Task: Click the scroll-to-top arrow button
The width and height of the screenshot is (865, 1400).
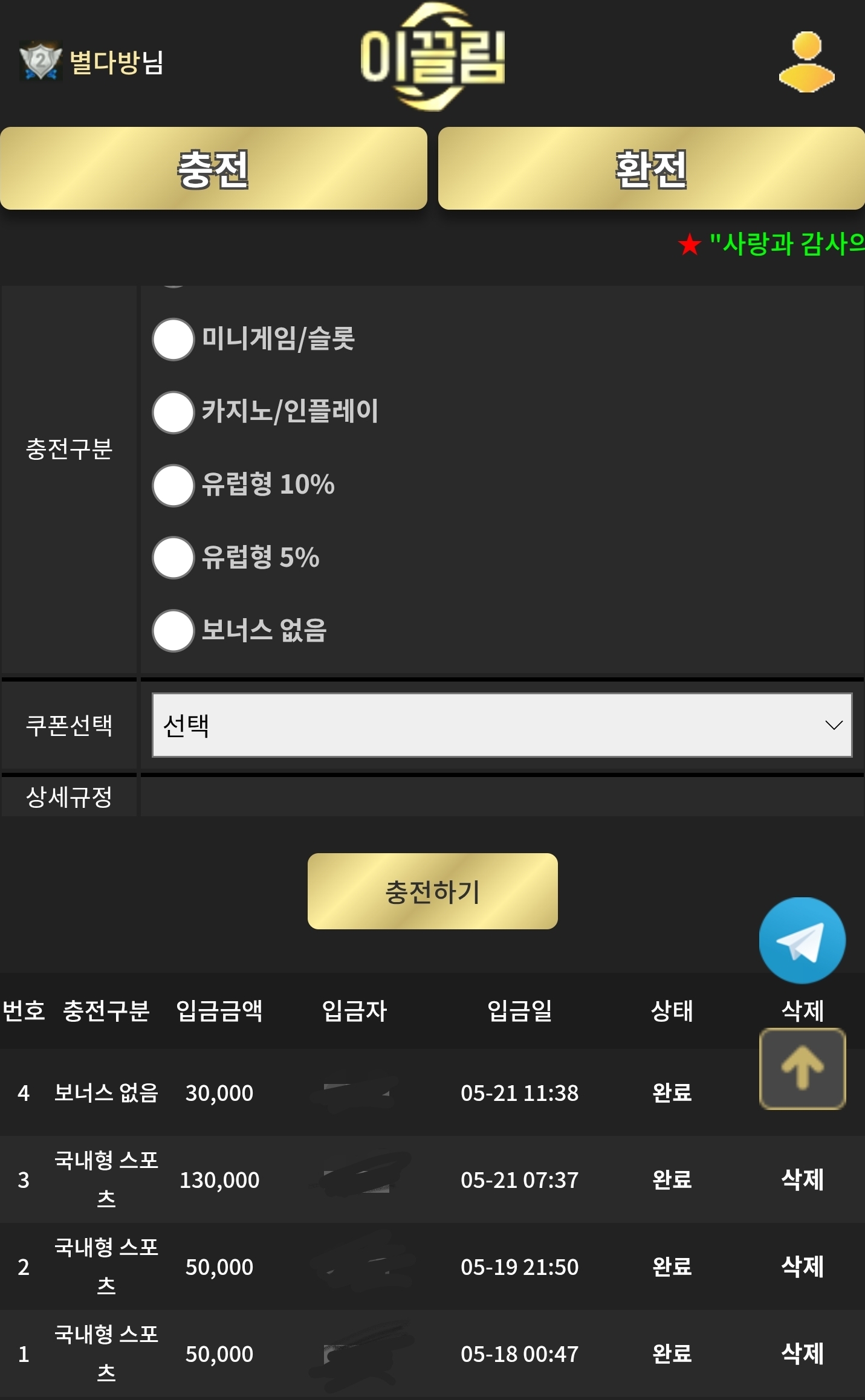Action: click(802, 1069)
